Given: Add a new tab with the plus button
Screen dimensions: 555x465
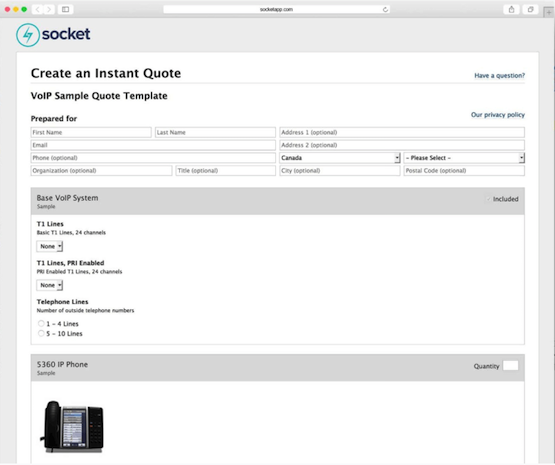Looking at the screenshot, I should [549, 12].
